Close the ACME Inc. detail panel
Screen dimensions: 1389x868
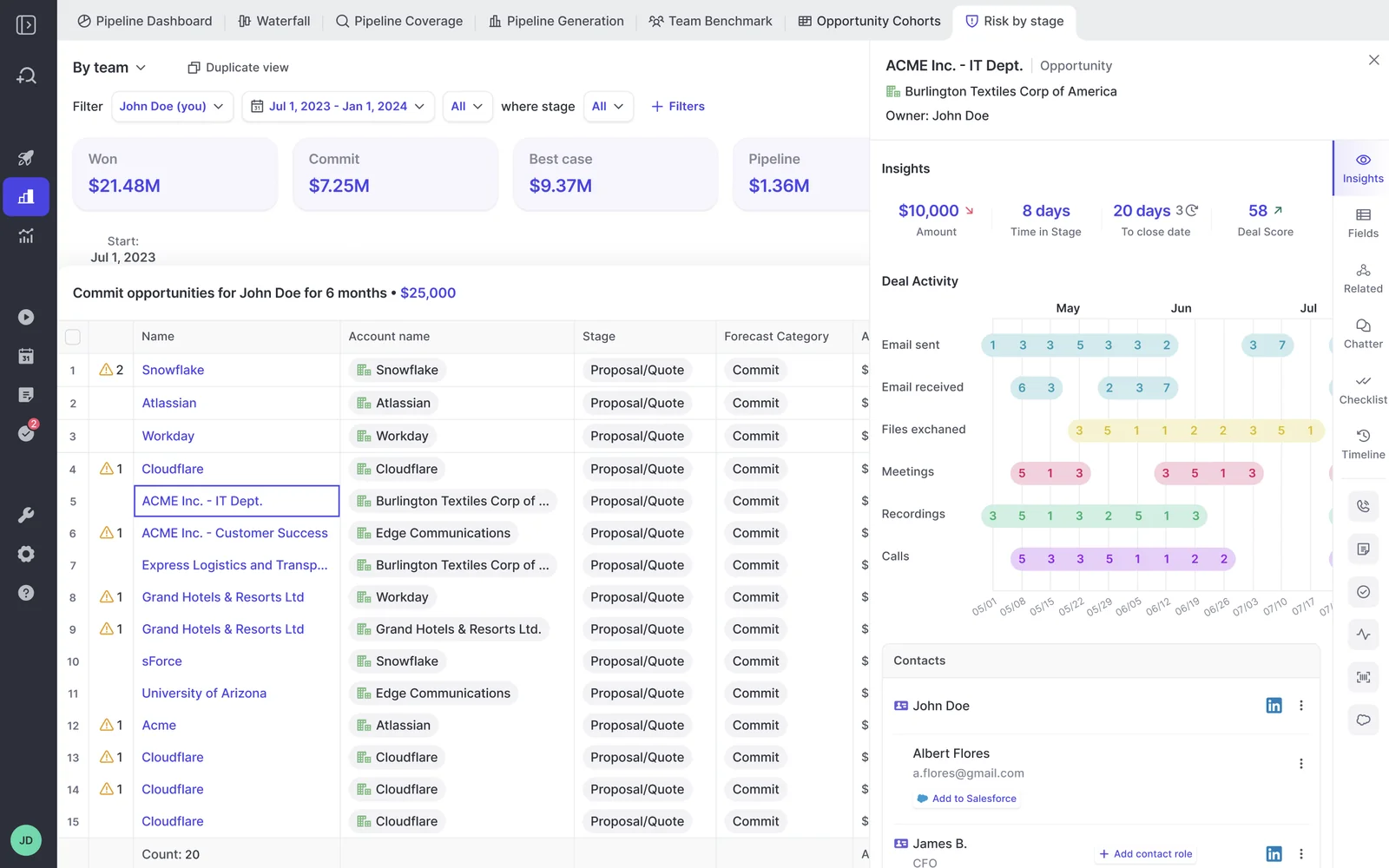[x=1373, y=60]
